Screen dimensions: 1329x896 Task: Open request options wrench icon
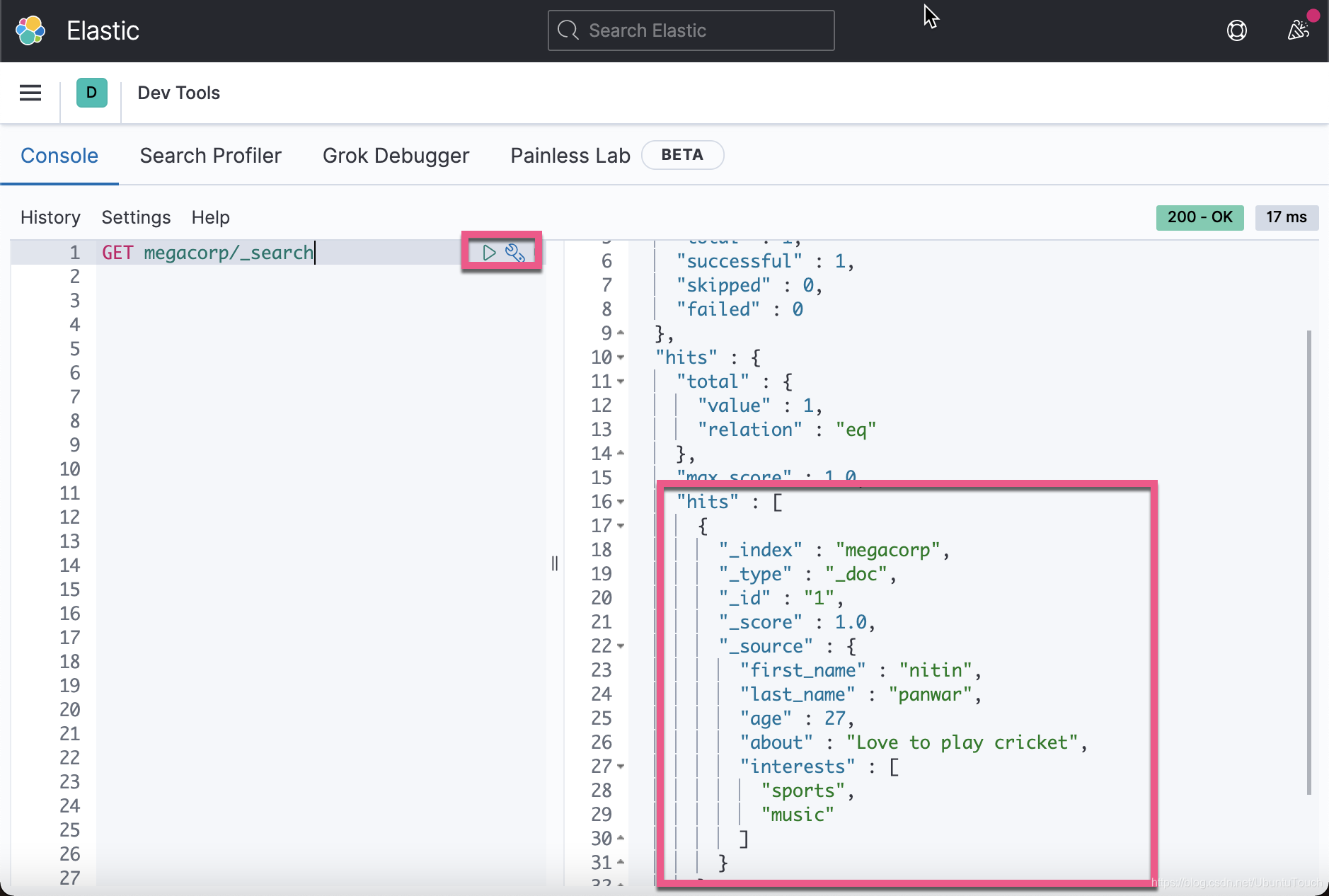click(514, 253)
